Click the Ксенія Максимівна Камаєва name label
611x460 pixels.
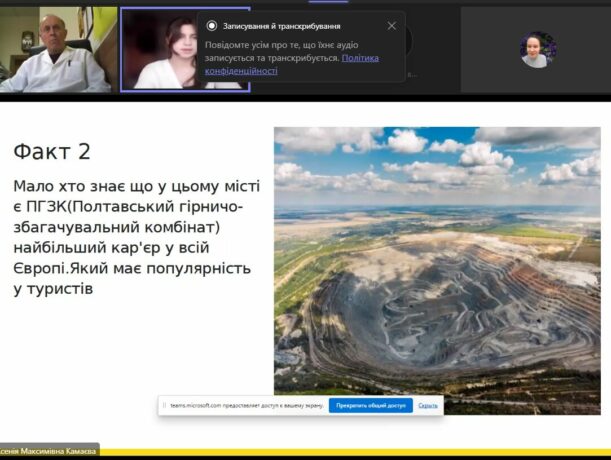[50, 451]
